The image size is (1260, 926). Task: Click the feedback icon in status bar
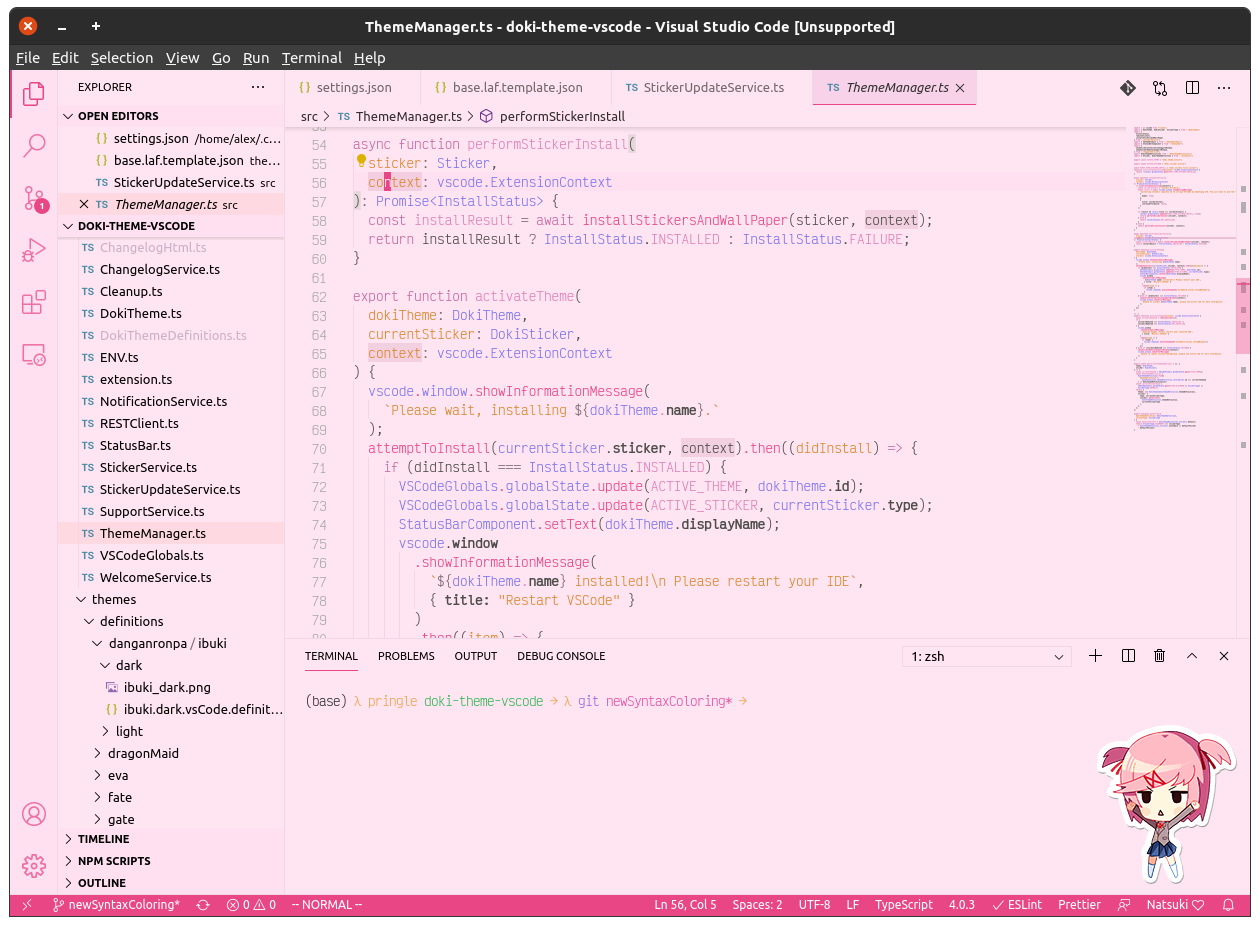(1125, 905)
